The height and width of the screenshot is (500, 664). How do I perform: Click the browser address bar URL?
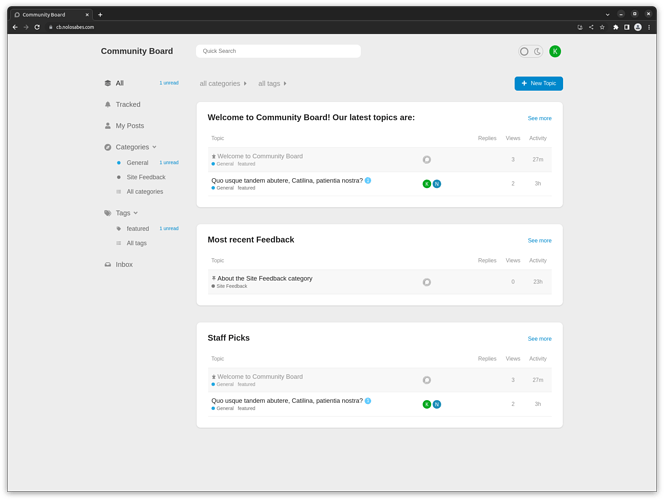75,27
